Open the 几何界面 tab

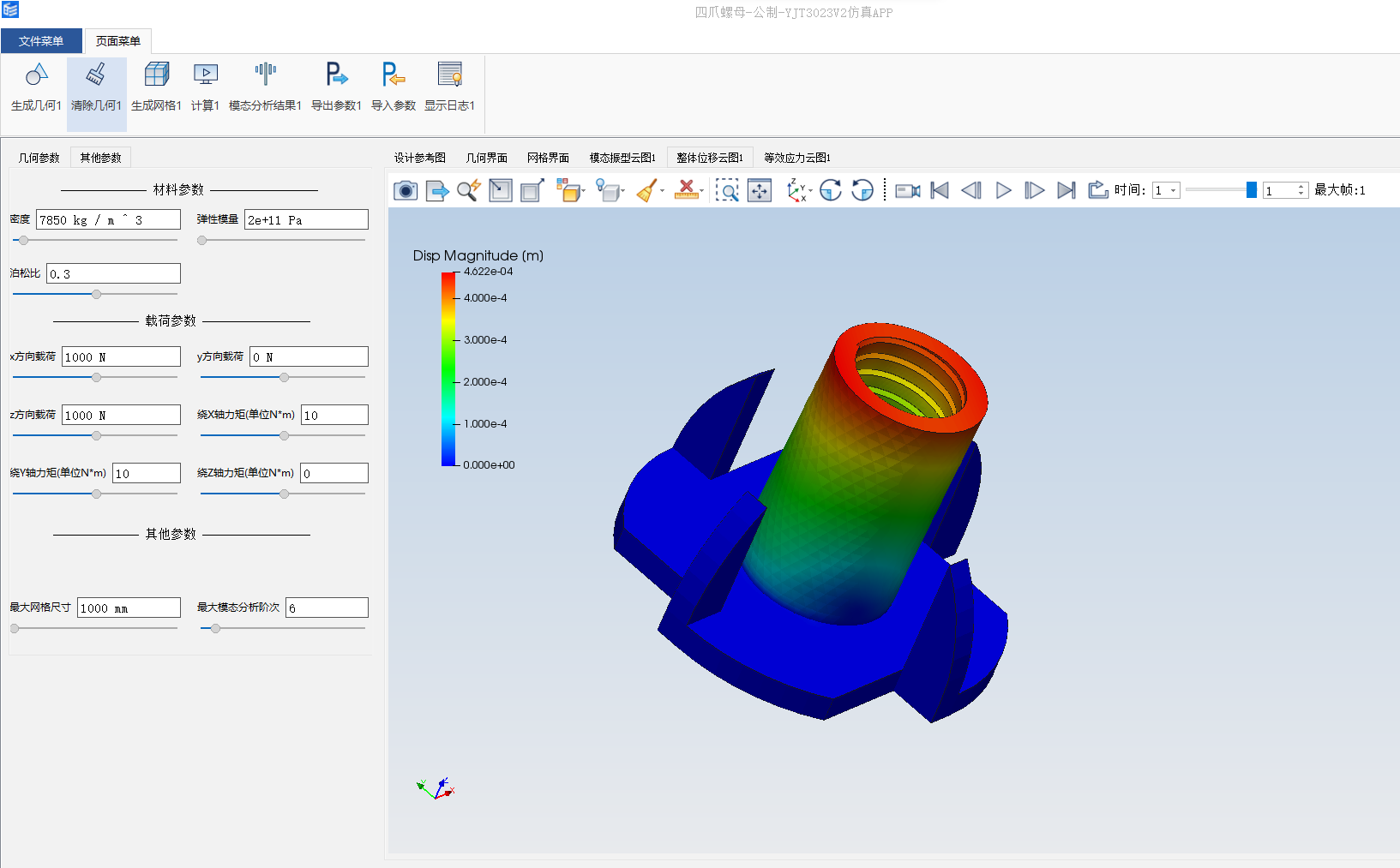click(487, 158)
